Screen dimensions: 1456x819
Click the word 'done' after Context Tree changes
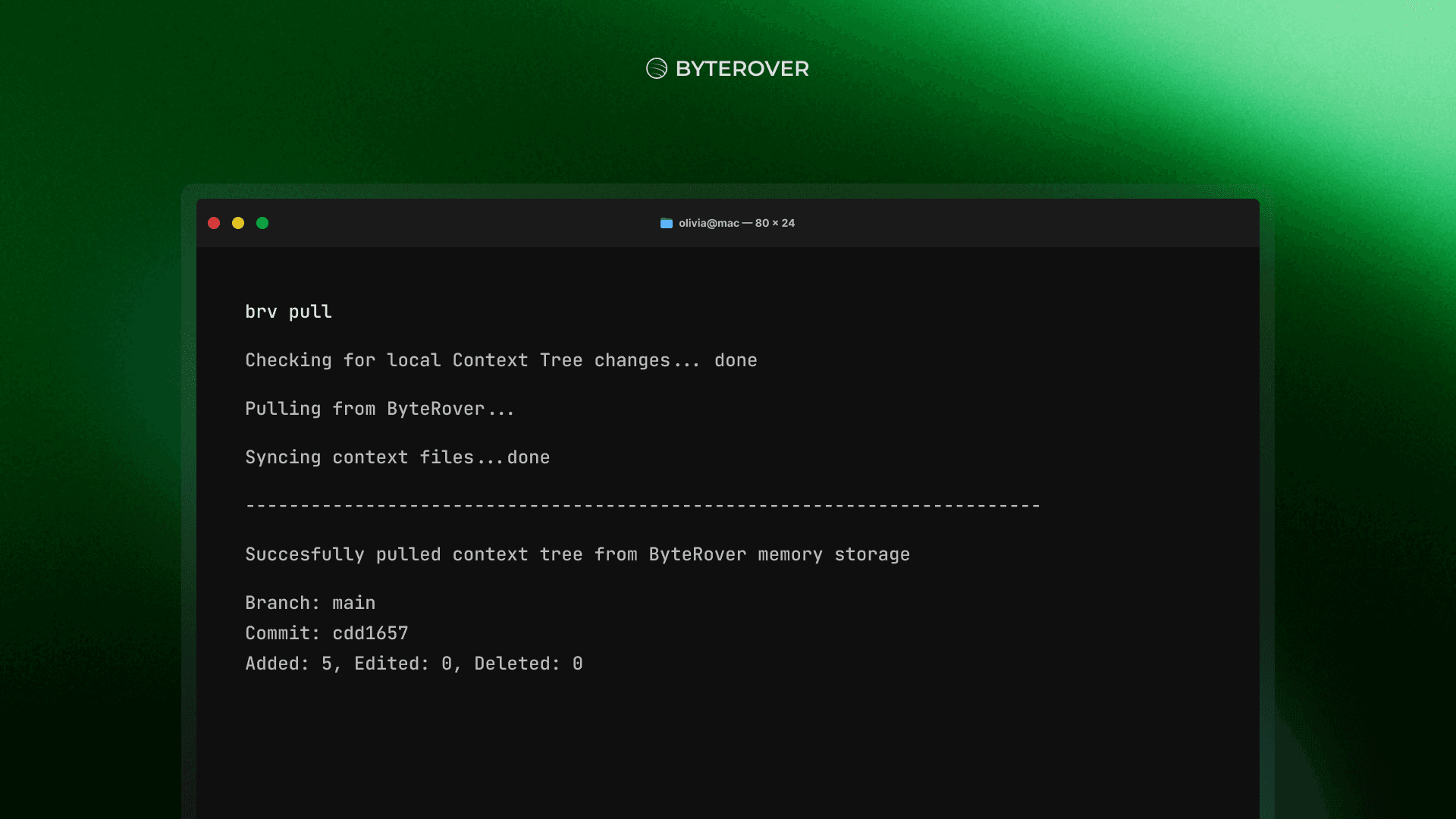pos(735,360)
